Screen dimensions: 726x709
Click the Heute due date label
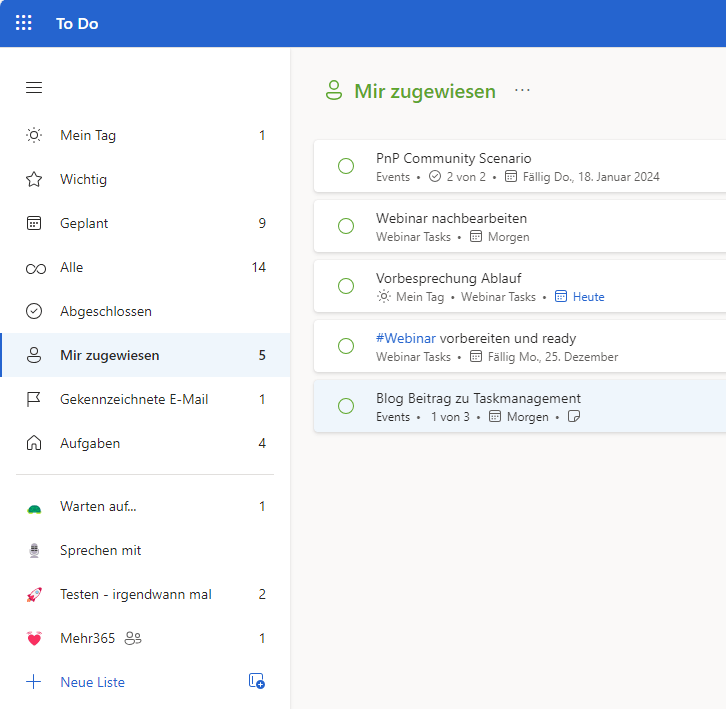click(588, 297)
